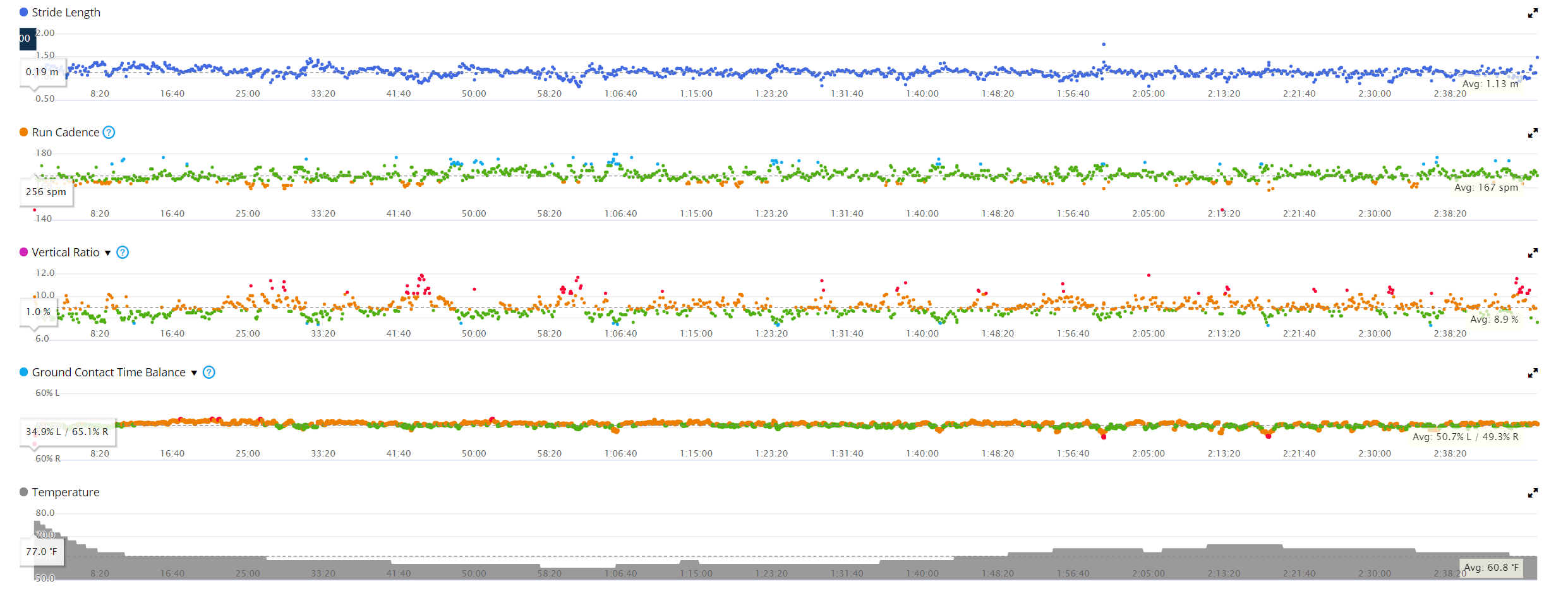Expand the Temperature chart to fullscreen
Viewport: 1568px width, 603px height.
(x=1532, y=493)
